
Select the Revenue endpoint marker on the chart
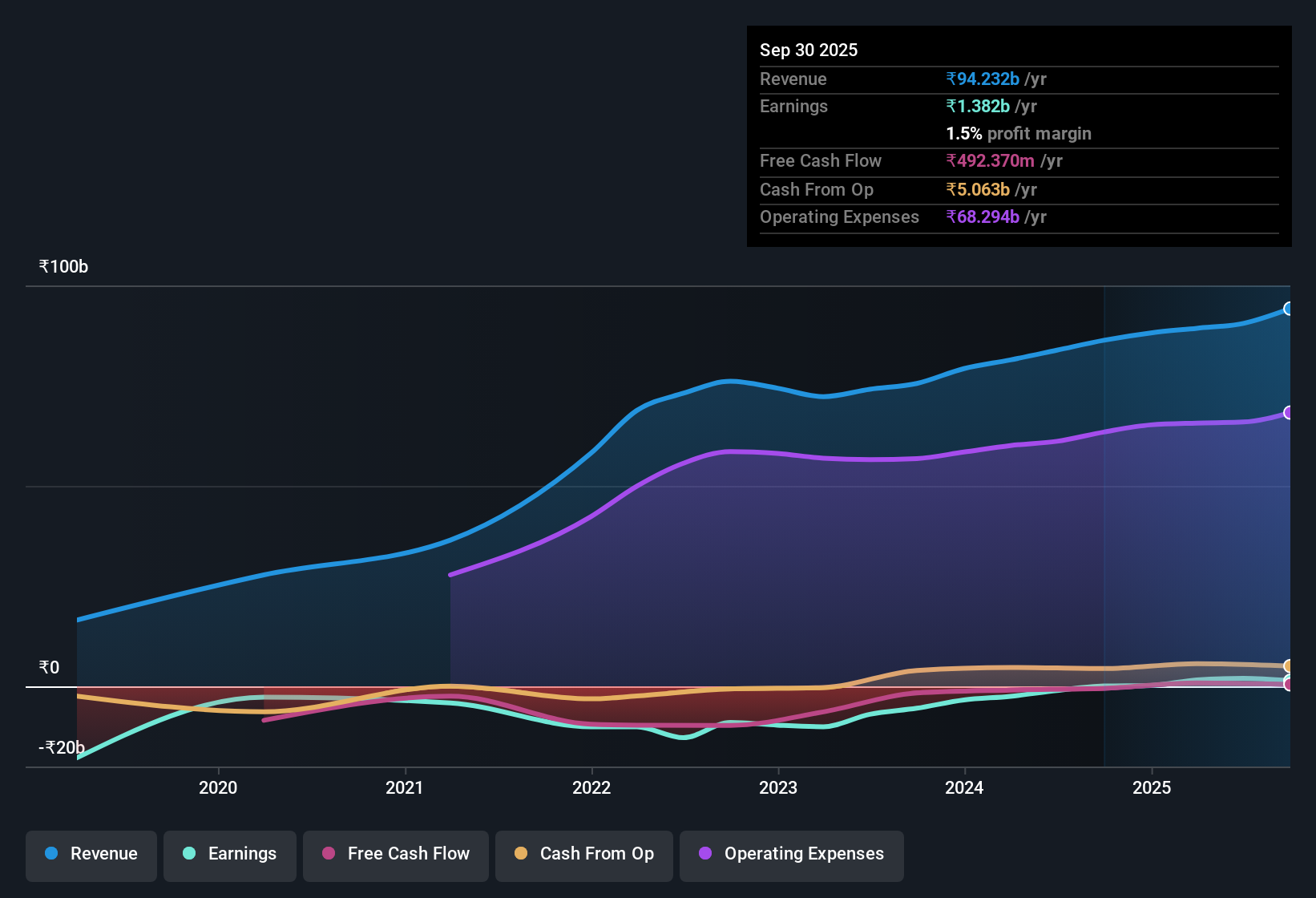click(x=1289, y=308)
